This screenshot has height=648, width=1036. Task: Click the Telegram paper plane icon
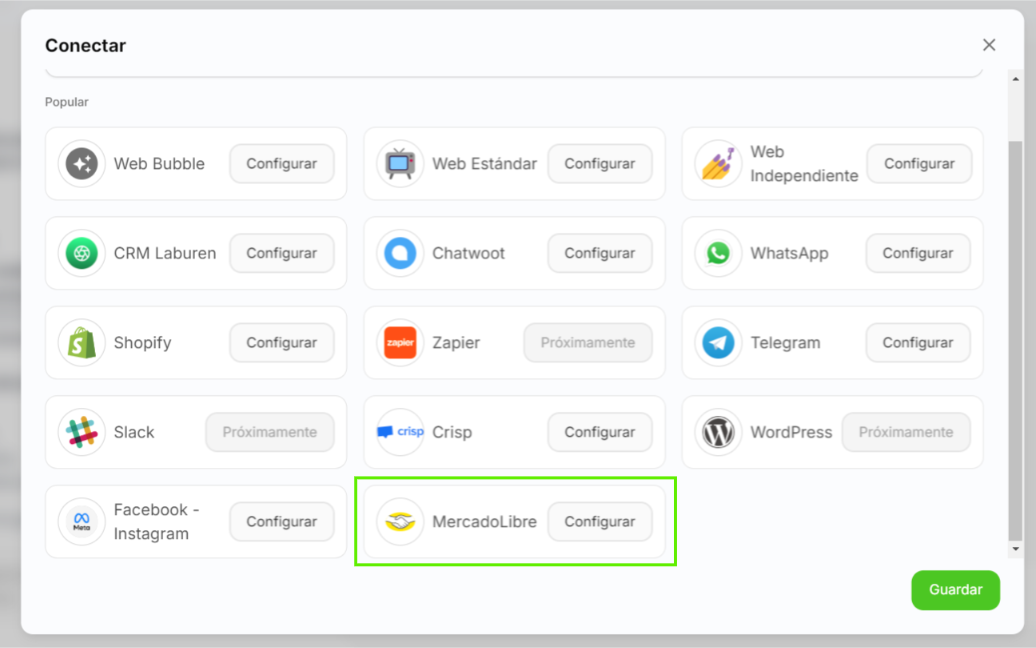pos(718,343)
